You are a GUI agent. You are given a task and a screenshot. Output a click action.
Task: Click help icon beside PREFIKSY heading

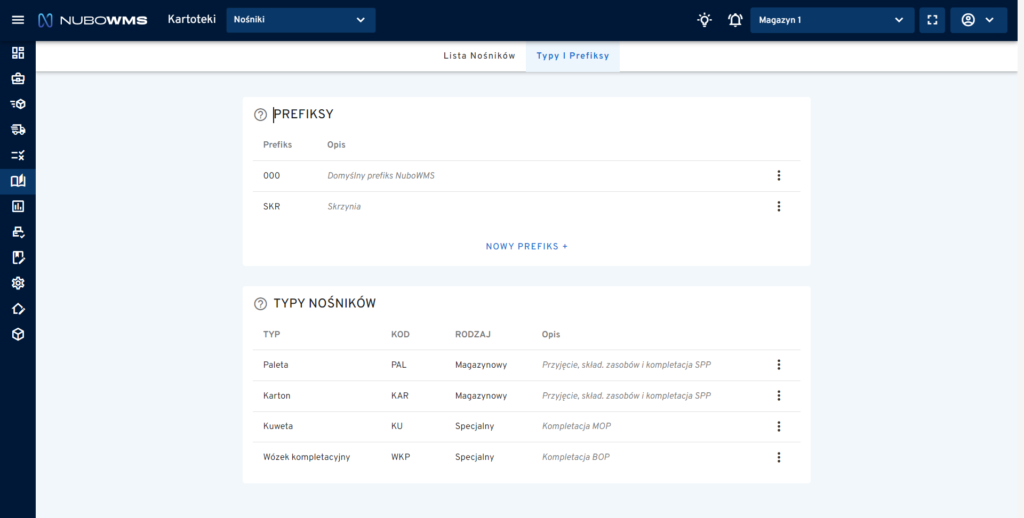pyautogui.click(x=261, y=115)
